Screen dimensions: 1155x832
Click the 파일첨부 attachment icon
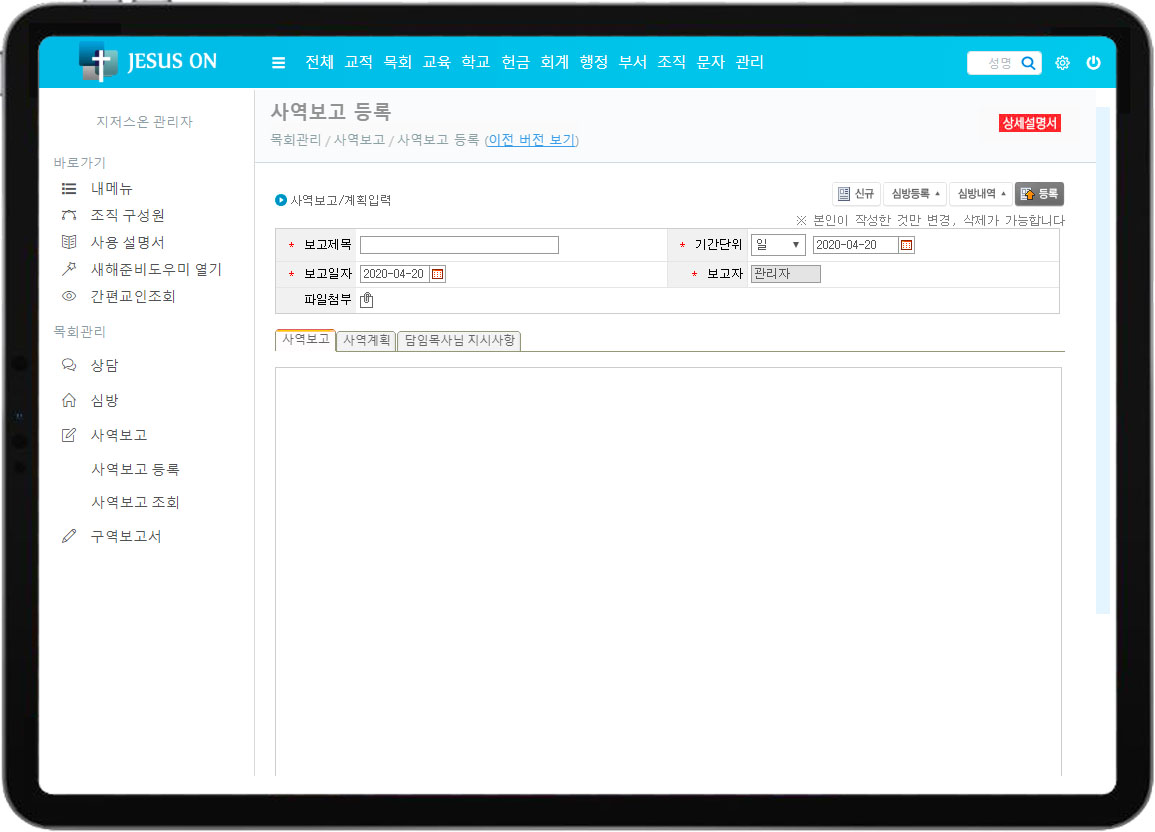pyautogui.click(x=366, y=299)
